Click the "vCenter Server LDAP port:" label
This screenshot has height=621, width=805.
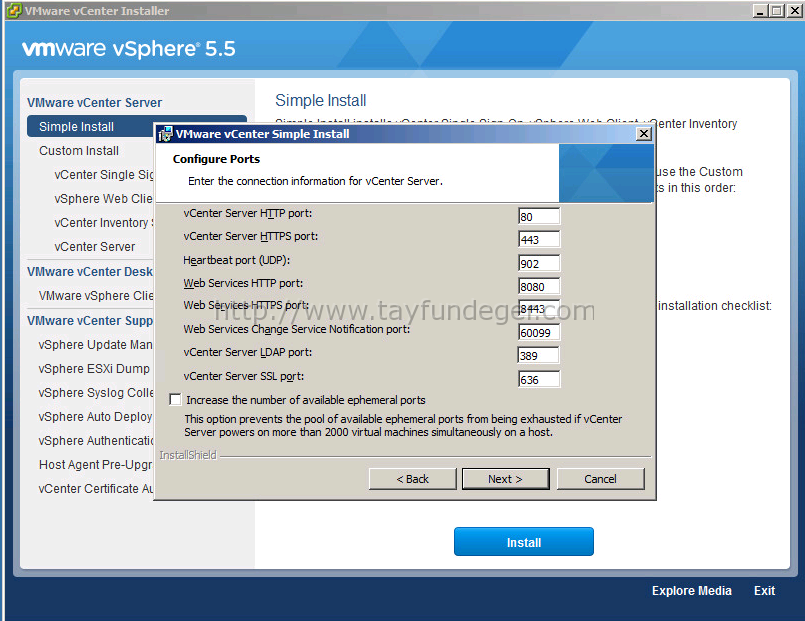tap(247, 352)
